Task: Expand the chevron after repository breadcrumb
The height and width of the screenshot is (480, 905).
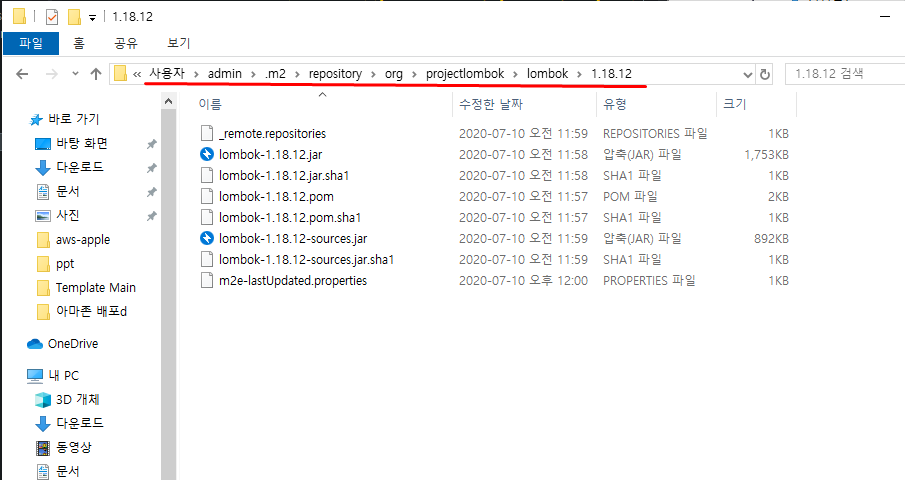Action: click(x=373, y=74)
